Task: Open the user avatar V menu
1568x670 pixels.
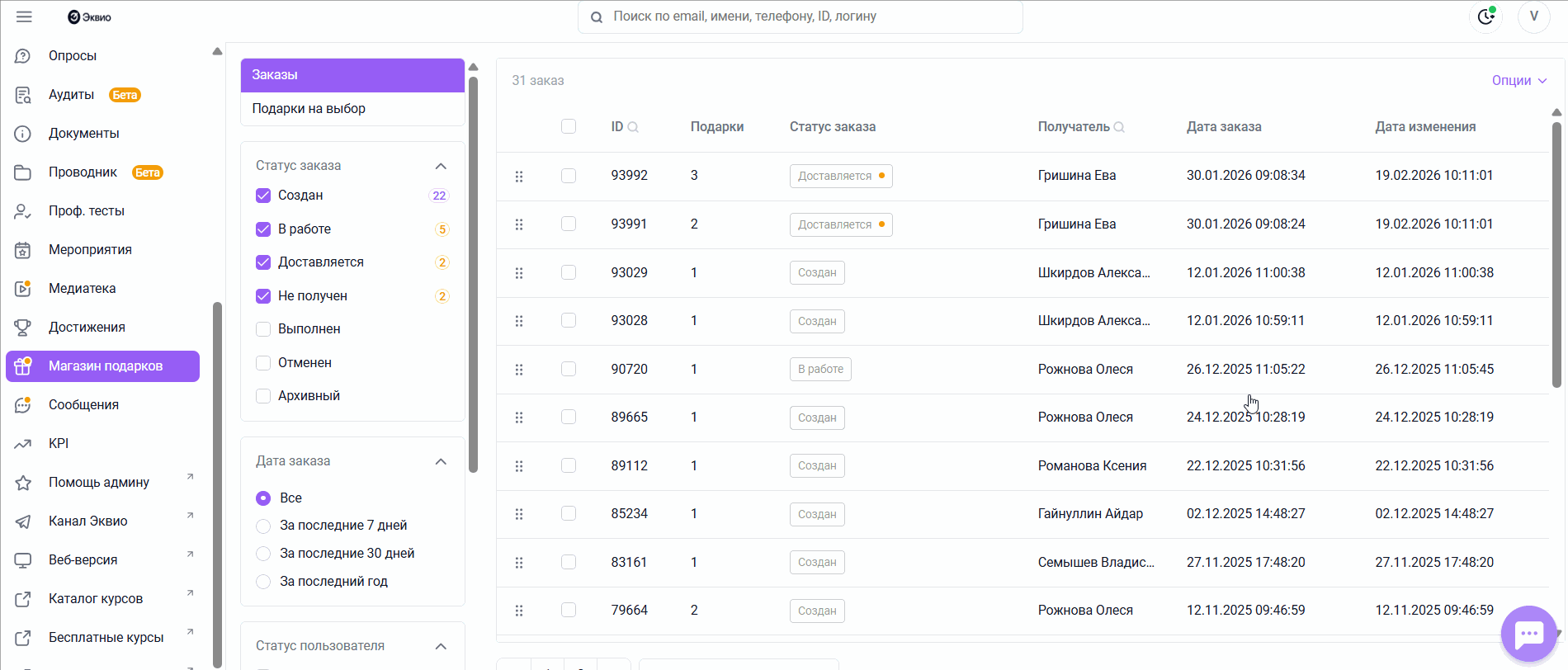Action: tap(1533, 17)
